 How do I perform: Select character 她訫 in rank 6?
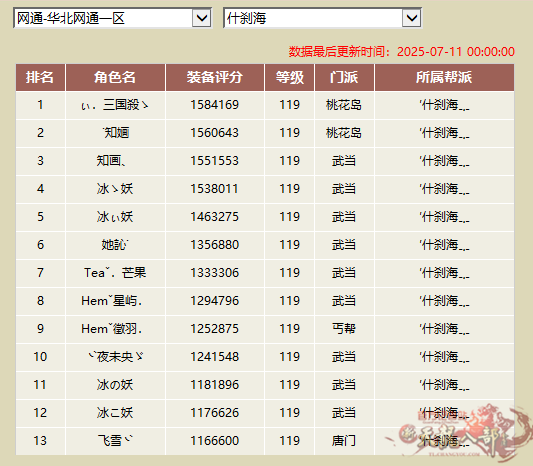click(115, 244)
